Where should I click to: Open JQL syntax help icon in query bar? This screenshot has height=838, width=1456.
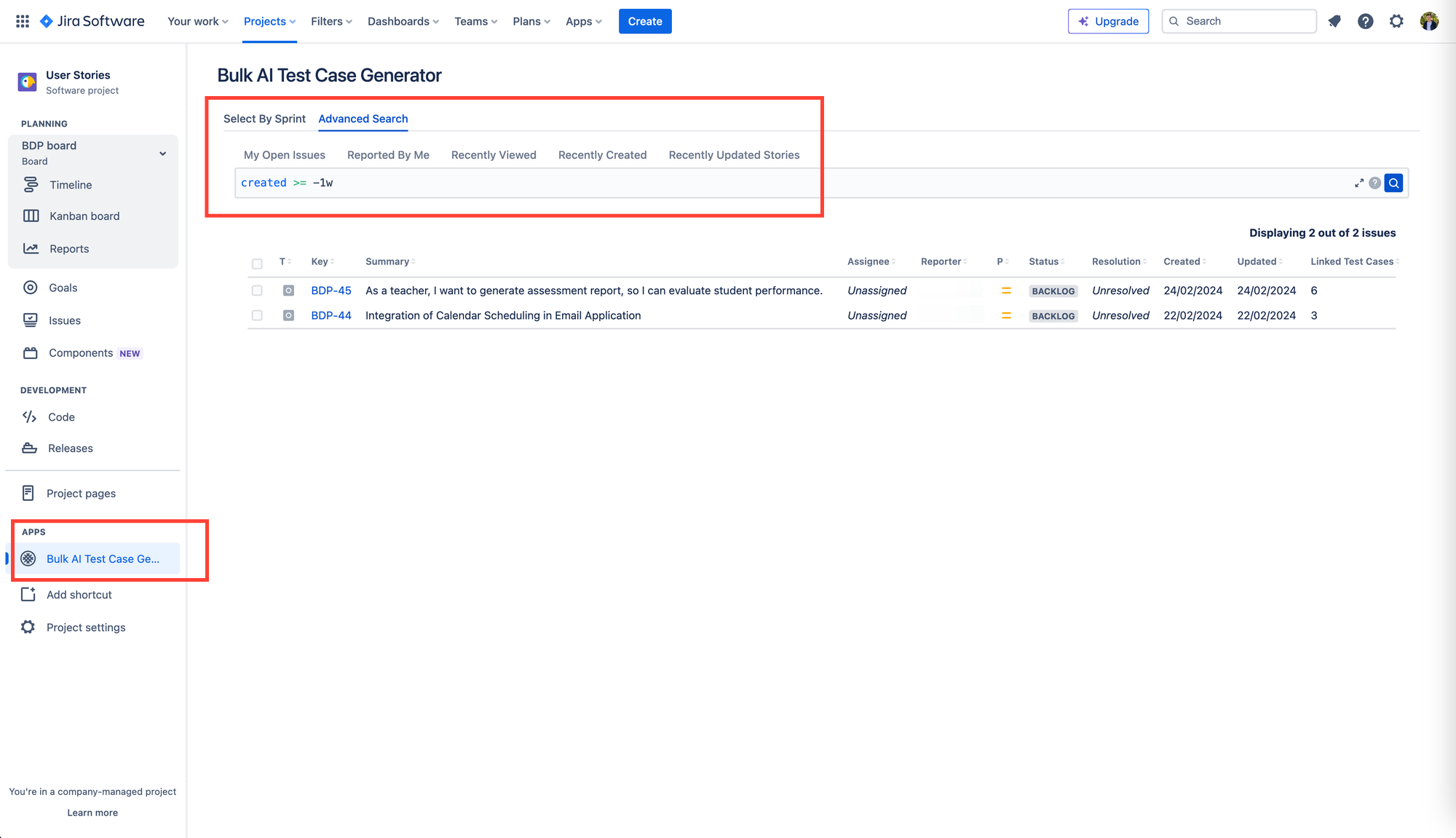(x=1374, y=183)
